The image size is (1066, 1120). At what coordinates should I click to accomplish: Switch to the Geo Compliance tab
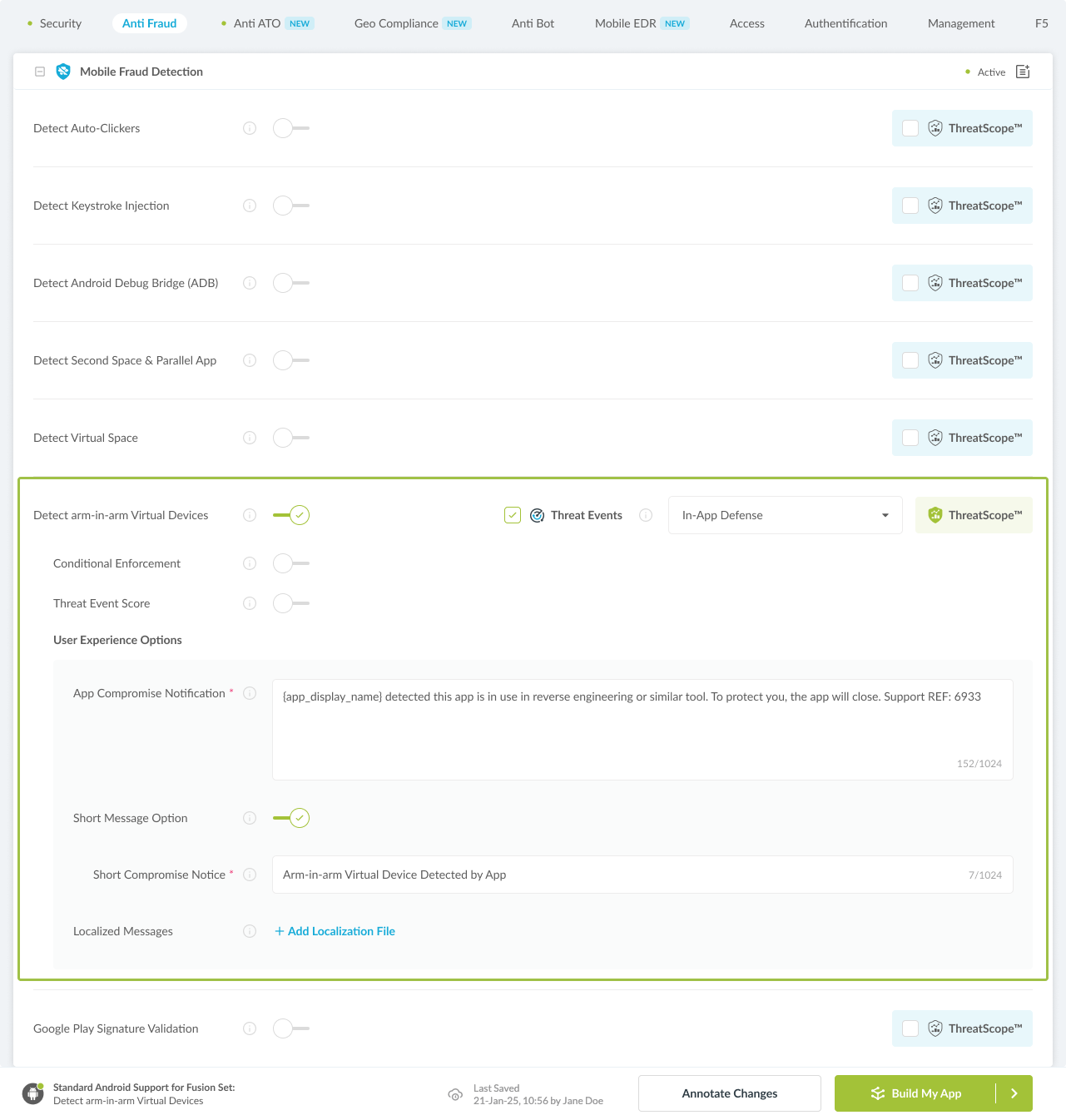(x=396, y=23)
